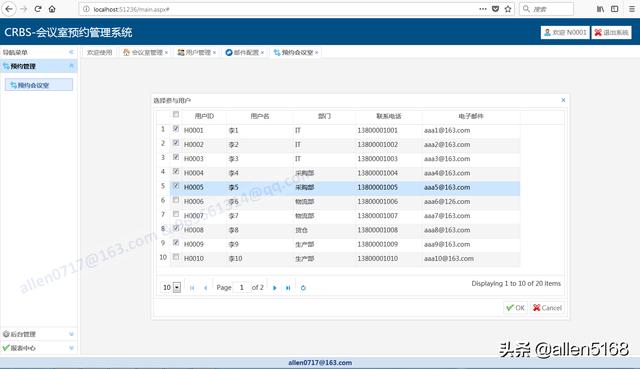Viewport: 640px width, 369px height.
Task: Close the user selection dialog
Action: click(x=563, y=100)
